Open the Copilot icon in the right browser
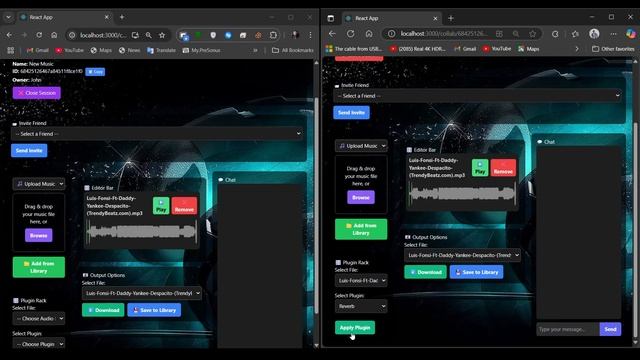 point(631,33)
